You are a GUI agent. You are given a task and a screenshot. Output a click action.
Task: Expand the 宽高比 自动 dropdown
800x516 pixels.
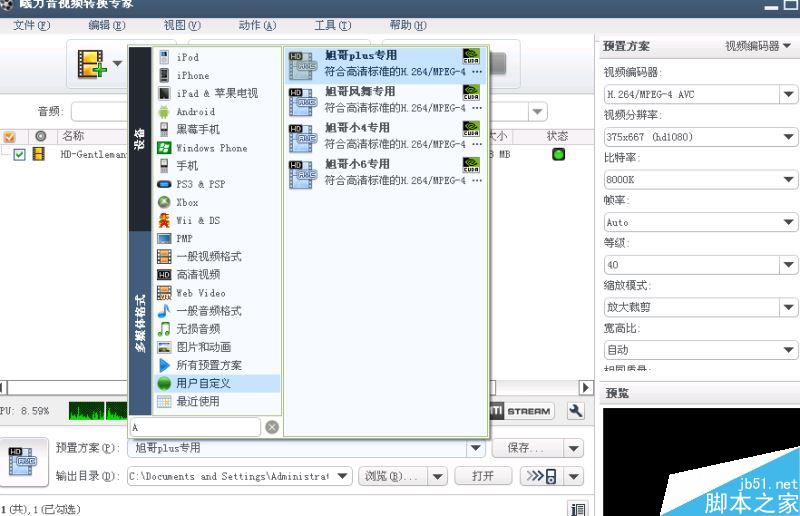click(788, 350)
